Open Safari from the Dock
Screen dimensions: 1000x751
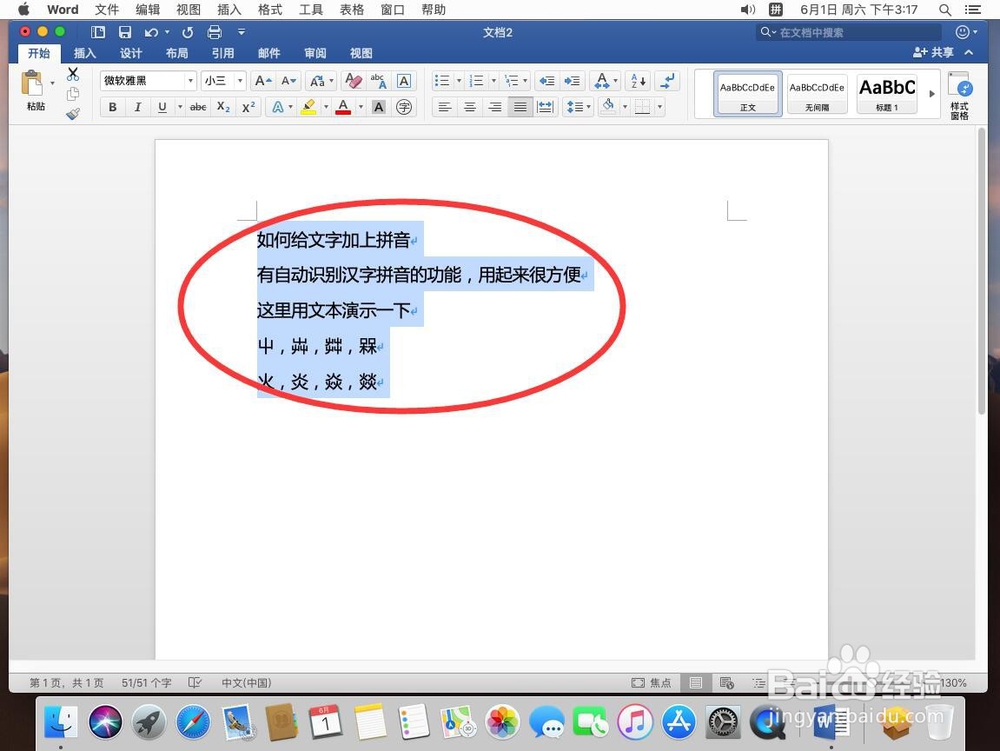[193, 723]
